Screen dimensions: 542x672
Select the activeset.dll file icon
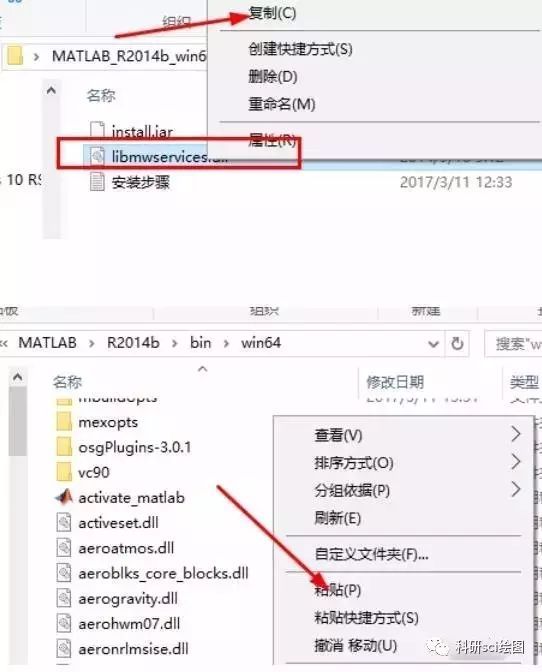tap(64, 523)
